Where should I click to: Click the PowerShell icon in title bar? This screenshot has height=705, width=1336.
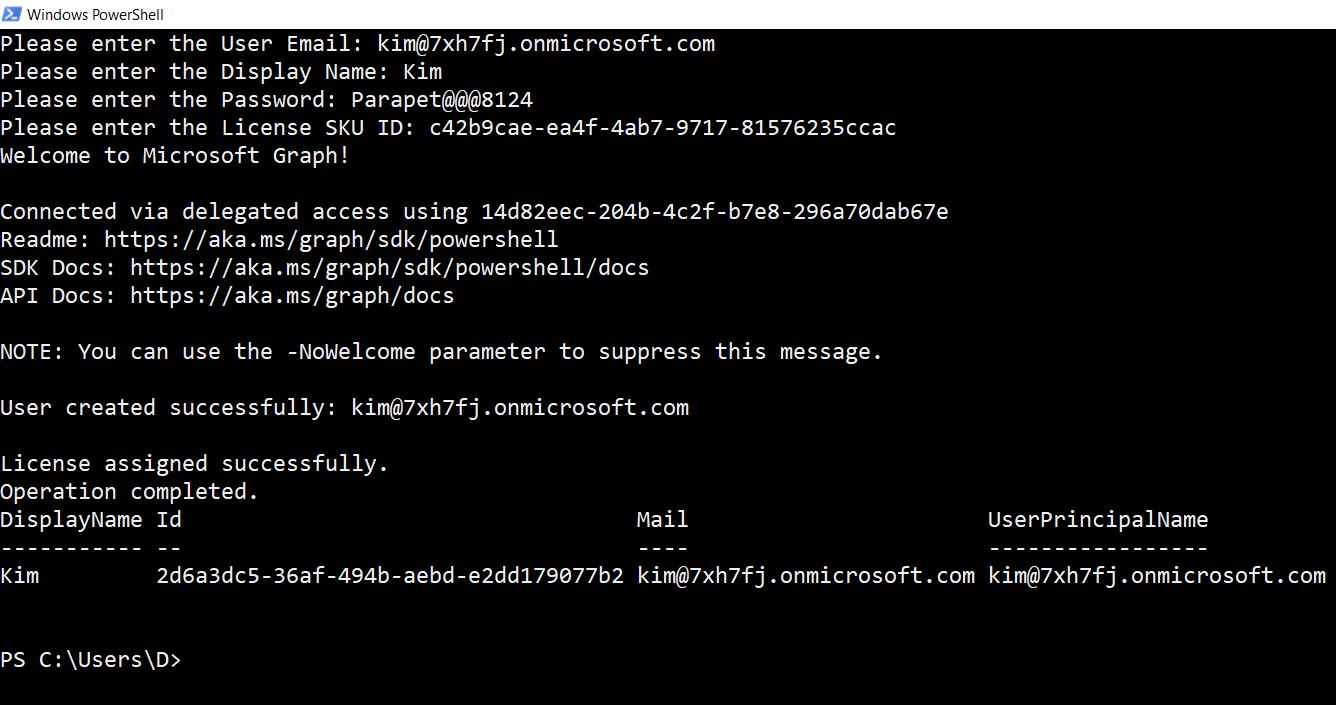(x=12, y=14)
